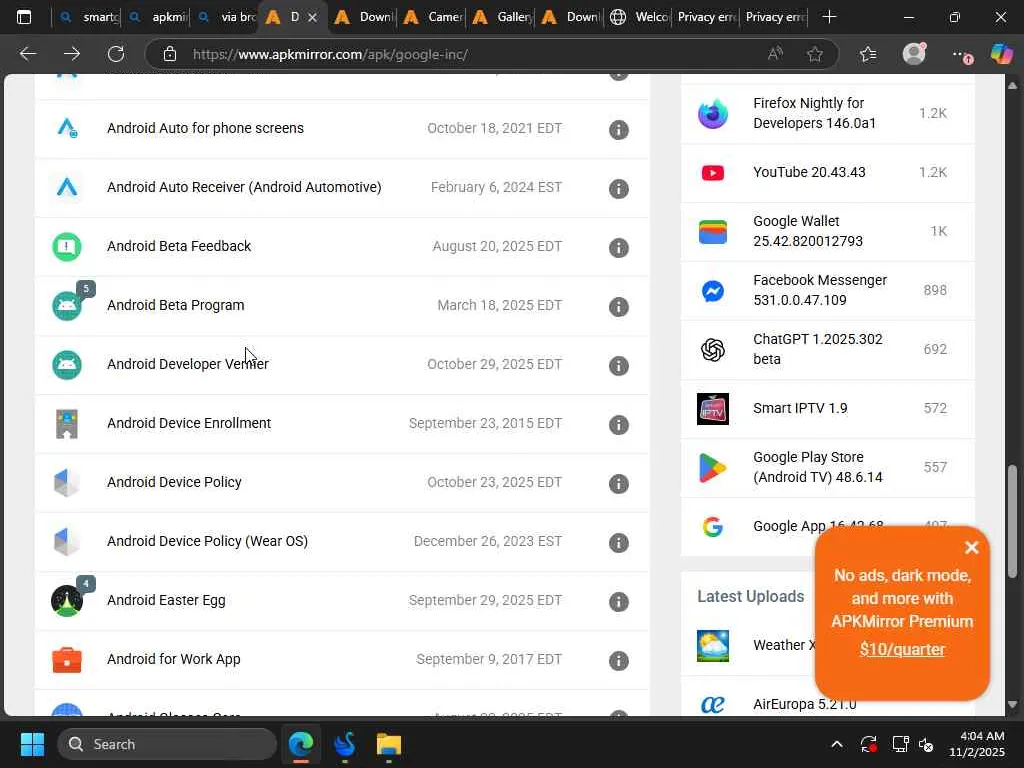This screenshot has height=768, width=1024.
Task: Switch to the smartg search tab
Action: click(x=88, y=17)
